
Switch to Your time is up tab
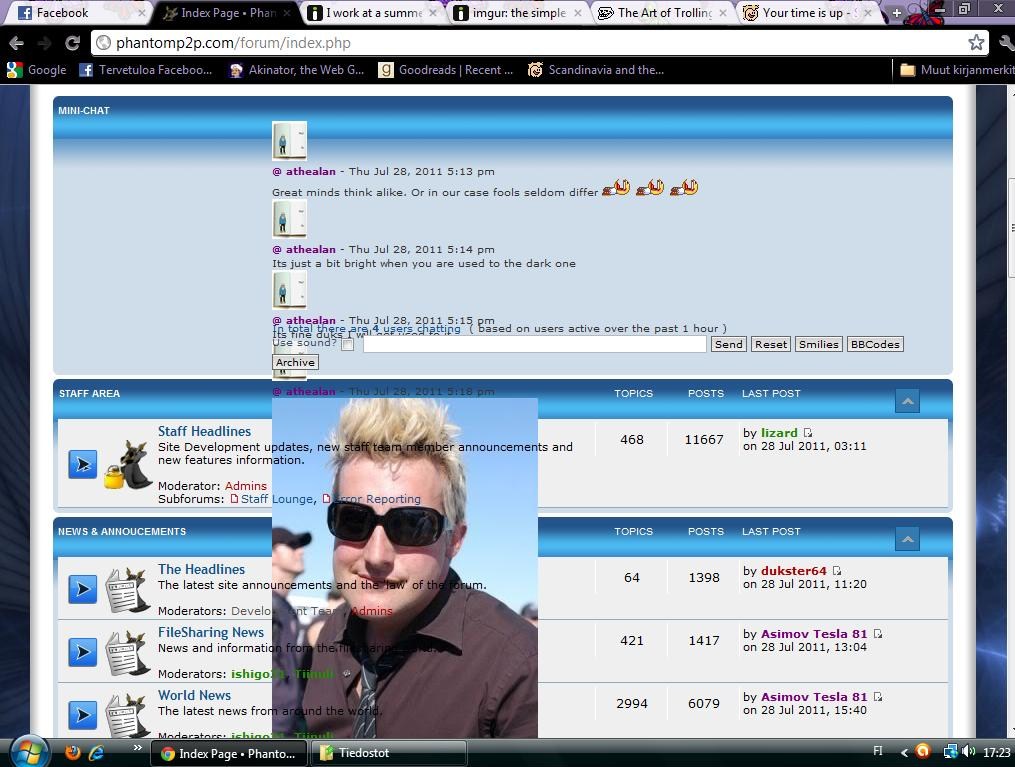tap(808, 13)
